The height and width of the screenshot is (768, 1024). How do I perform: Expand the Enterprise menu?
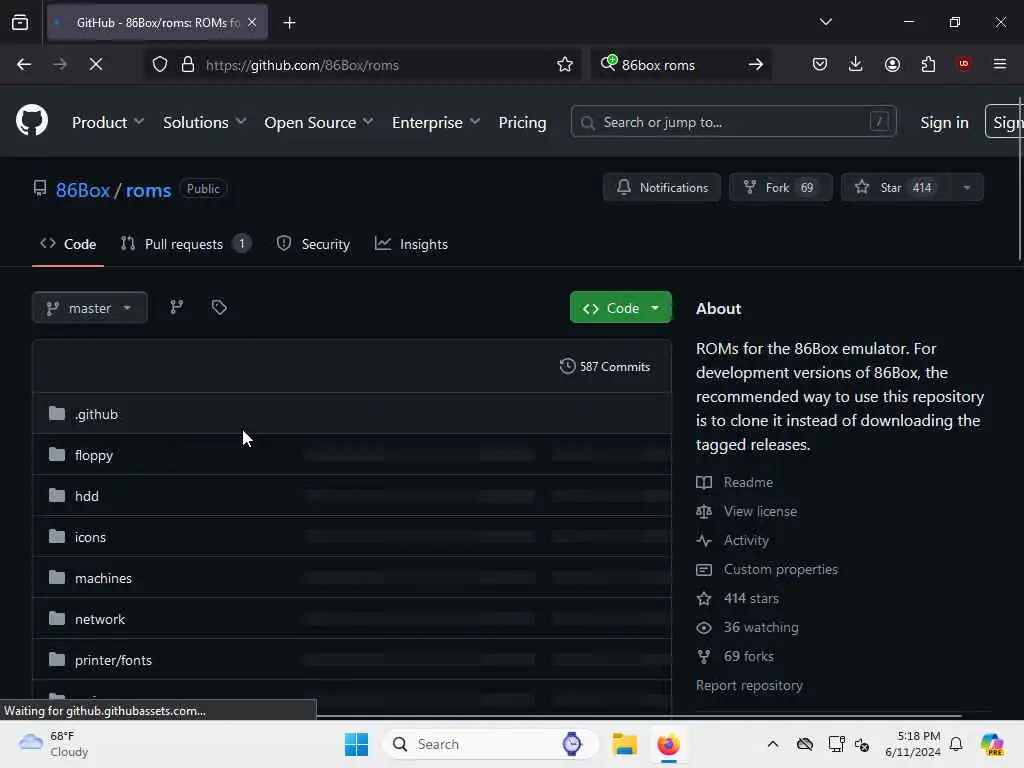click(x=436, y=122)
